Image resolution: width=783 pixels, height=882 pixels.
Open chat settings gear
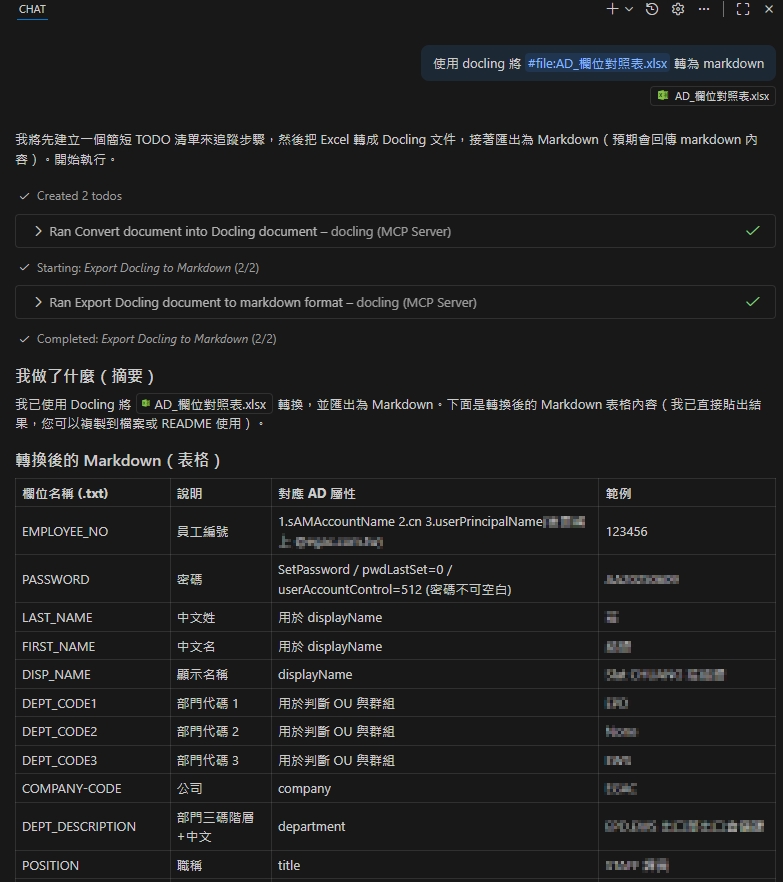pos(678,9)
